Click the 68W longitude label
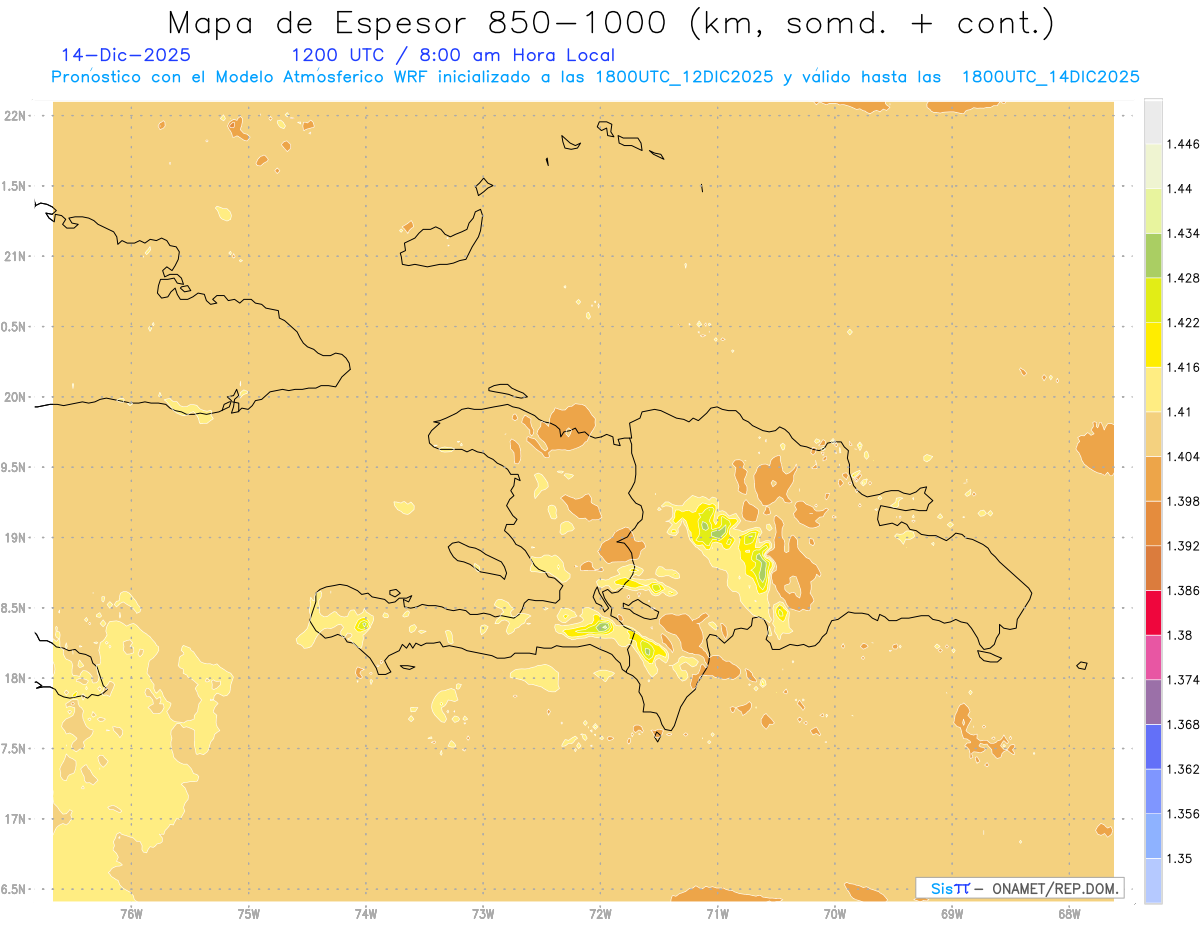The width and height of the screenshot is (1200, 927). click(1069, 913)
